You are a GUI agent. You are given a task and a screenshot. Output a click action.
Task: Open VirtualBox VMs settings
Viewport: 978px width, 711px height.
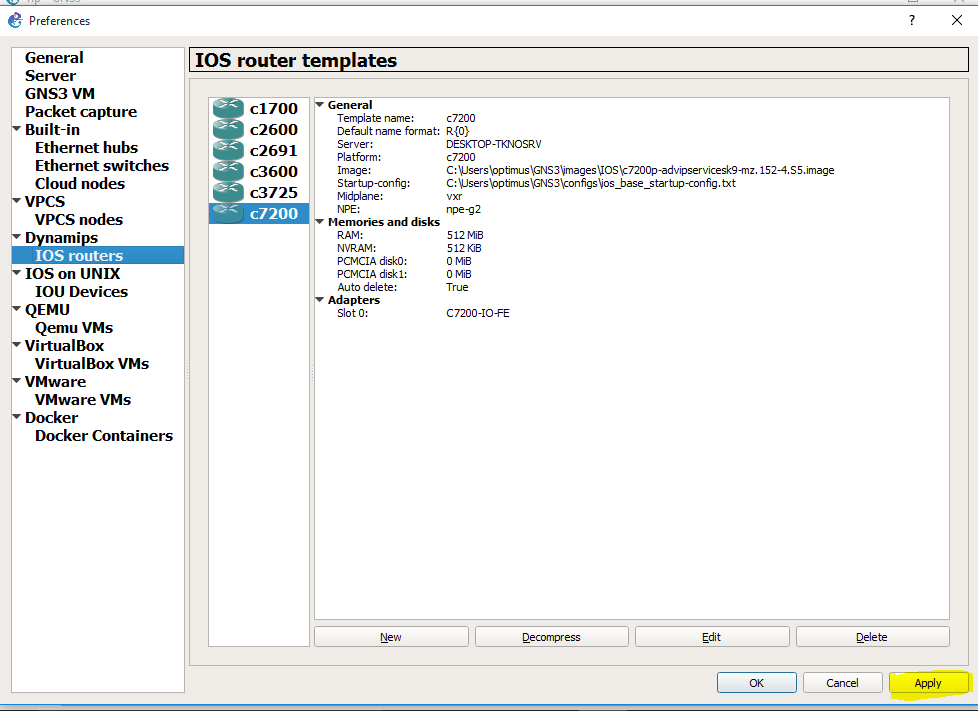click(92, 364)
